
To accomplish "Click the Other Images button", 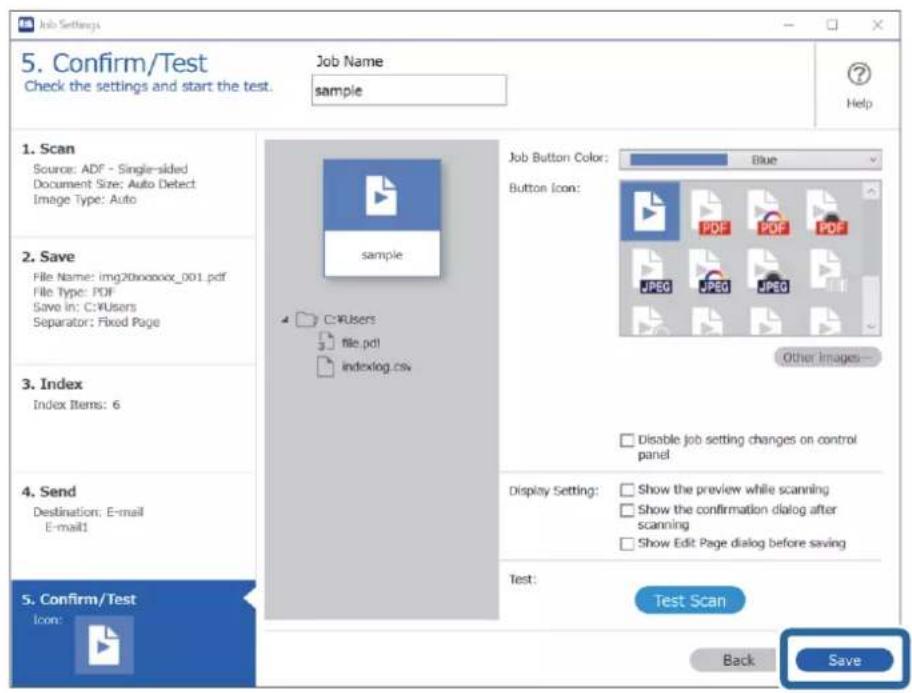I will click(827, 357).
